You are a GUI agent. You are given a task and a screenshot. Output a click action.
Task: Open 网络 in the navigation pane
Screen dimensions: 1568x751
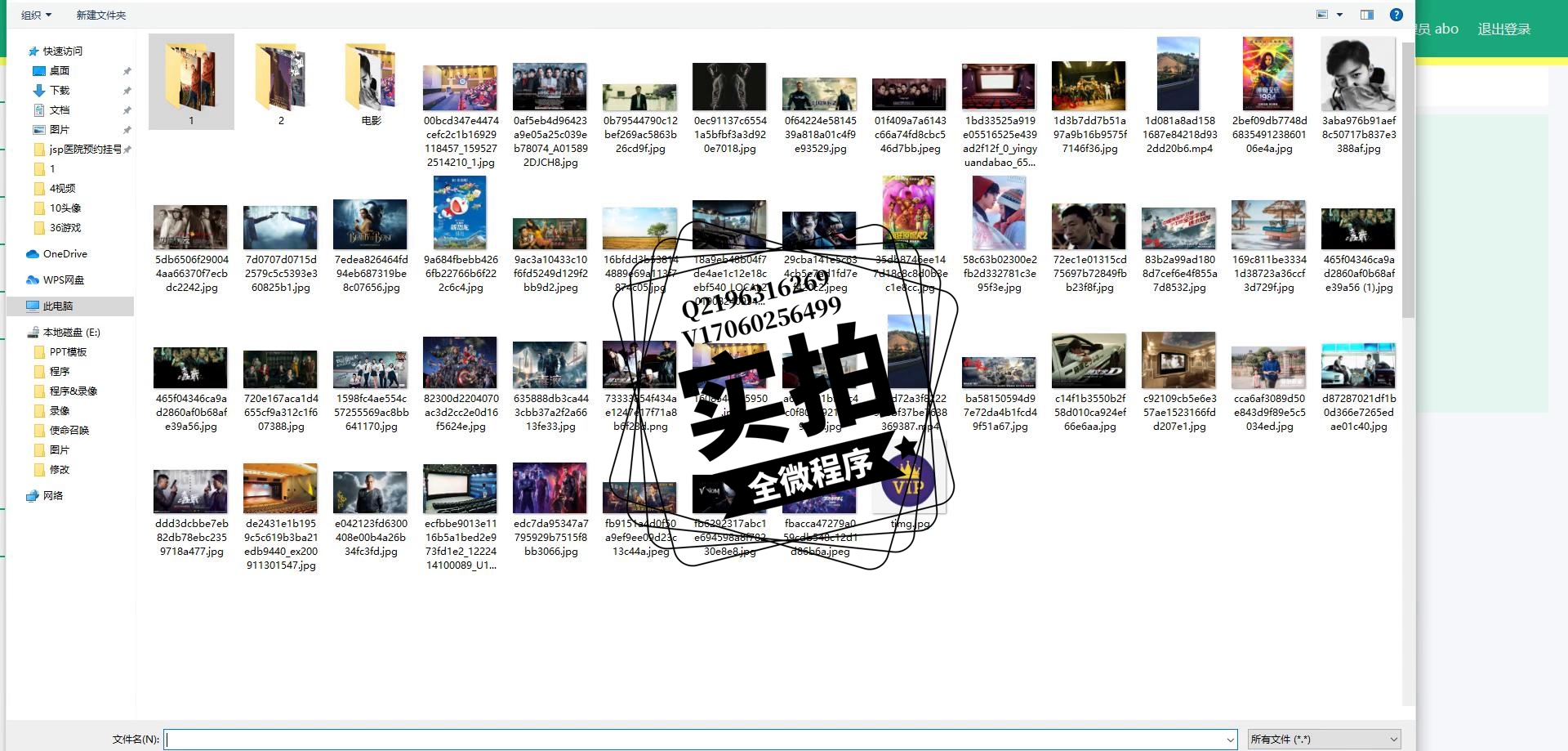52,496
